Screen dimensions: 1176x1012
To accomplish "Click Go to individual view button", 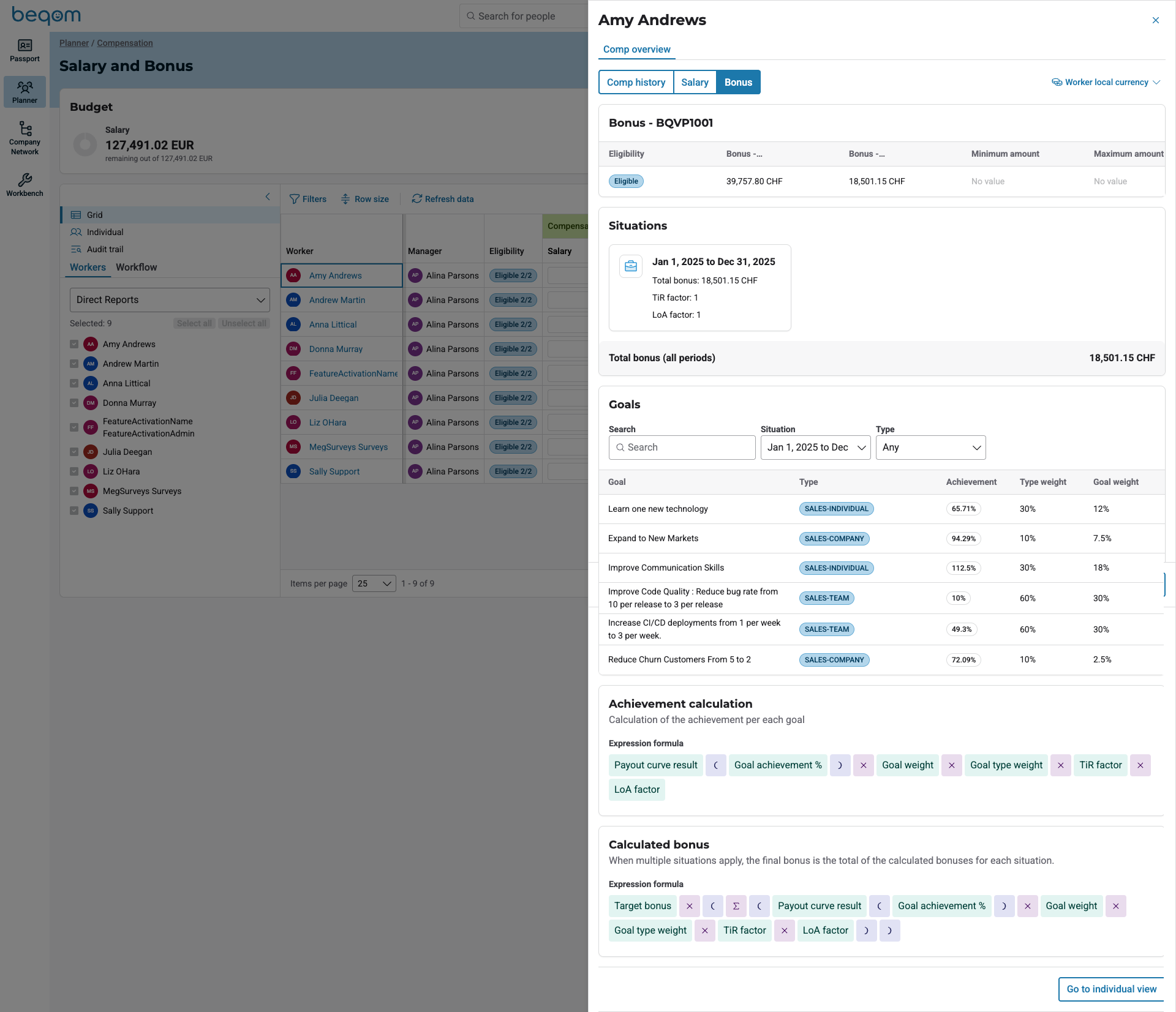I will [1111, 989].
